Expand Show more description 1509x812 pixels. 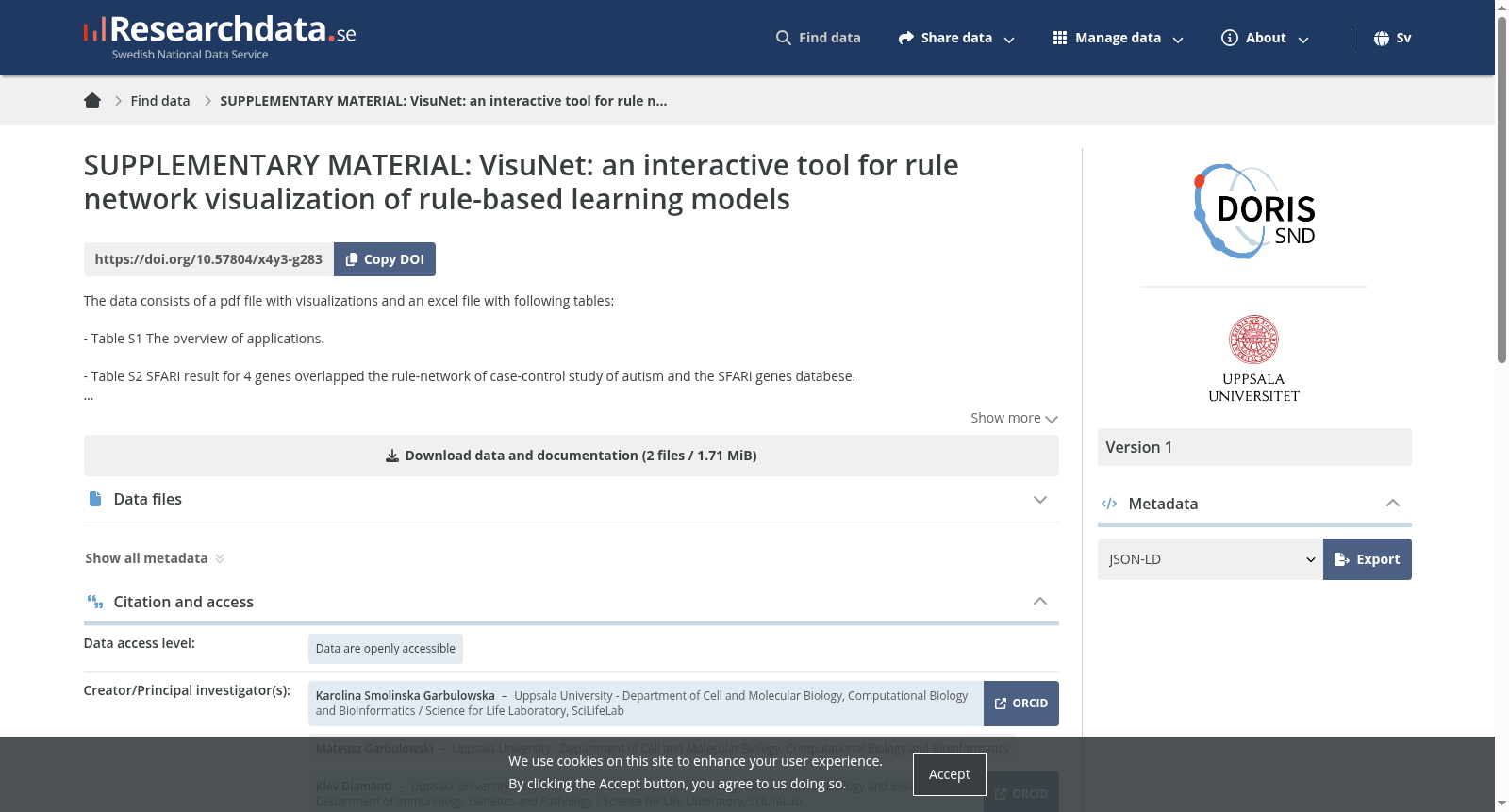1015,418
